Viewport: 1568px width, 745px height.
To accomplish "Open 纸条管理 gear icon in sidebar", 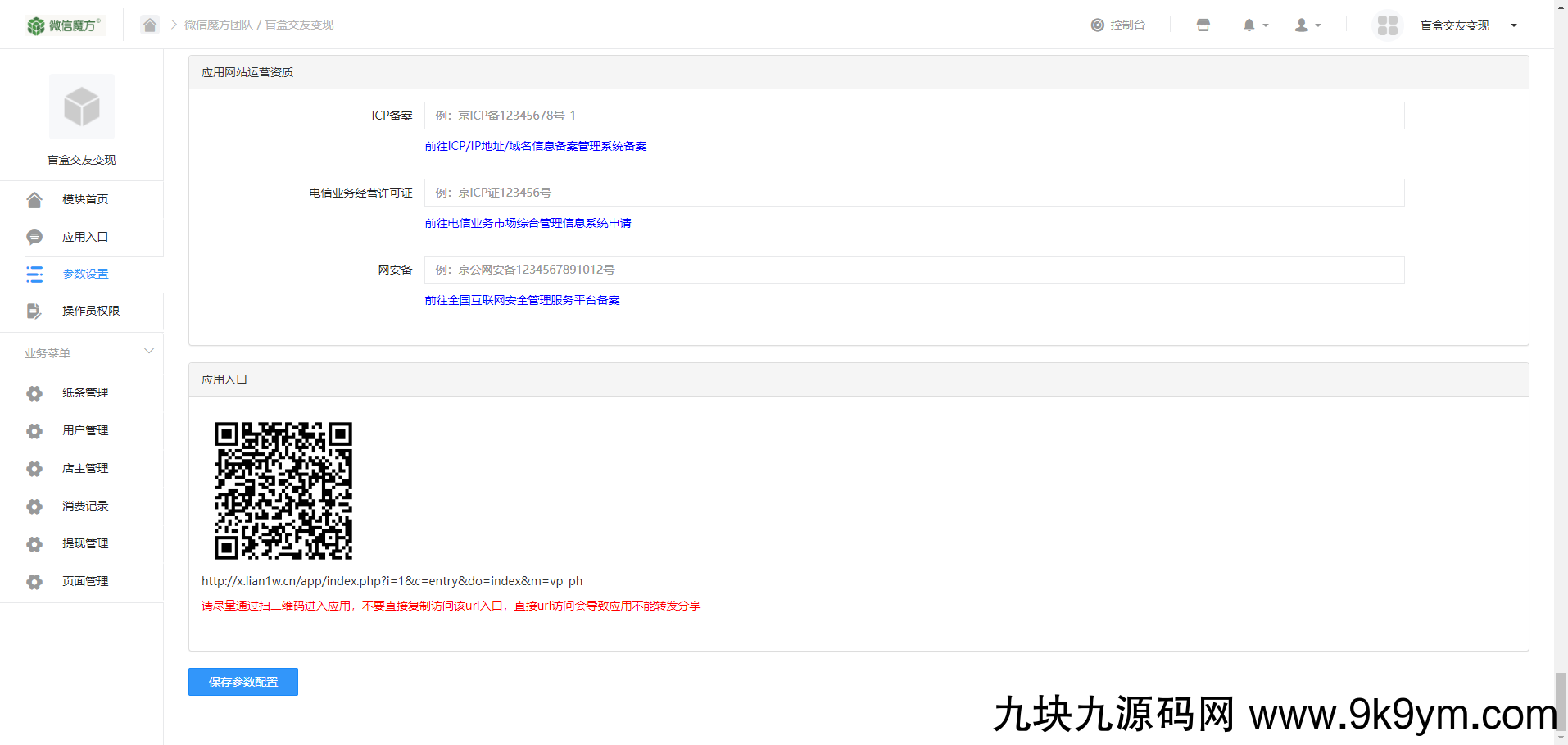I will click(34, 393).
